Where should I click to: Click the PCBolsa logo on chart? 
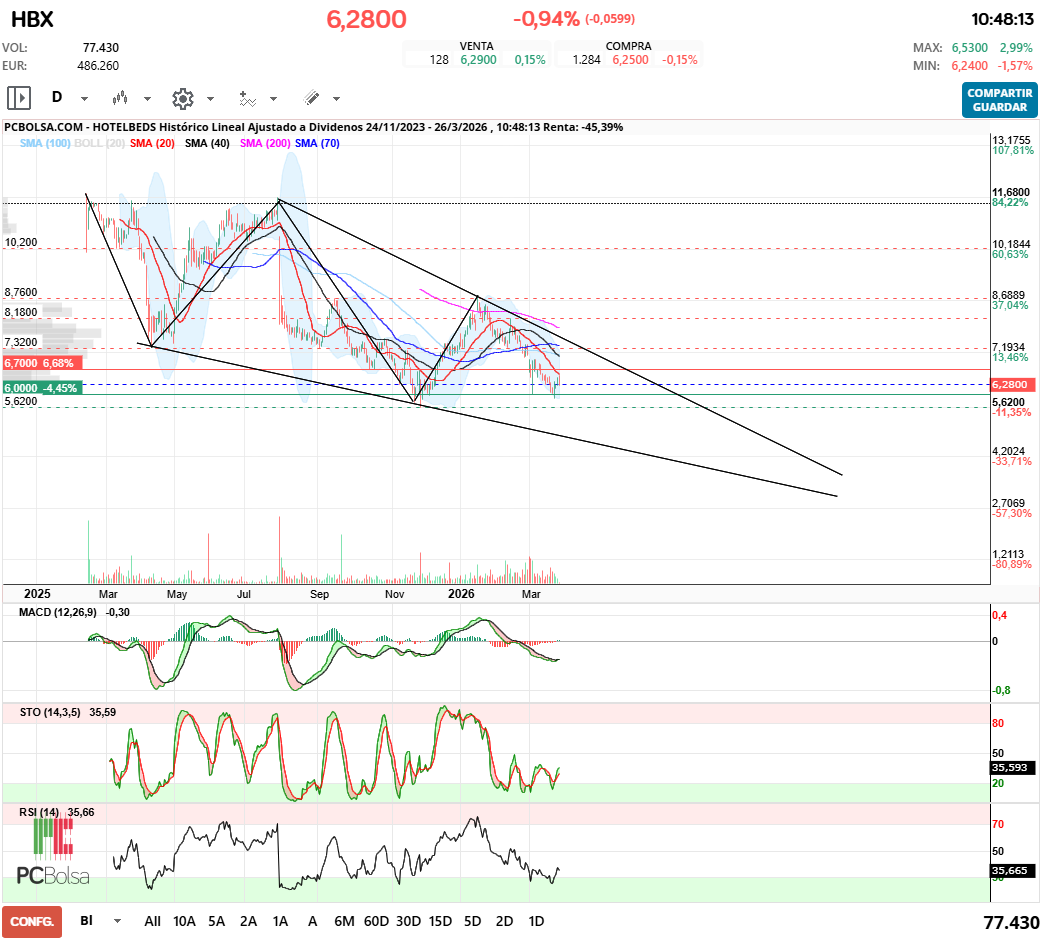tap(53, 853)
